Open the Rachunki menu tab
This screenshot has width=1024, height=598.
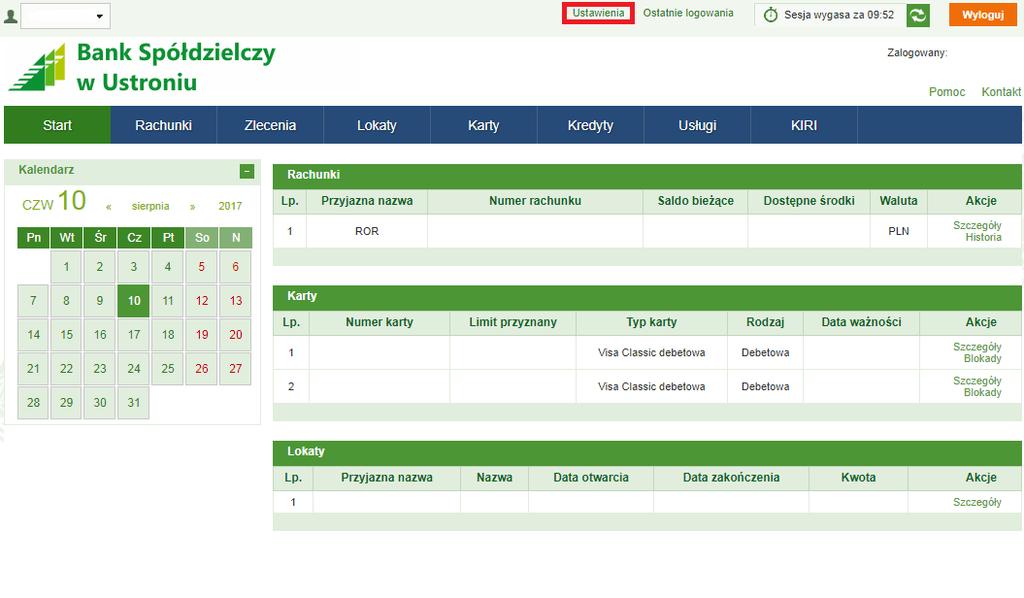[x=163, y=125]
